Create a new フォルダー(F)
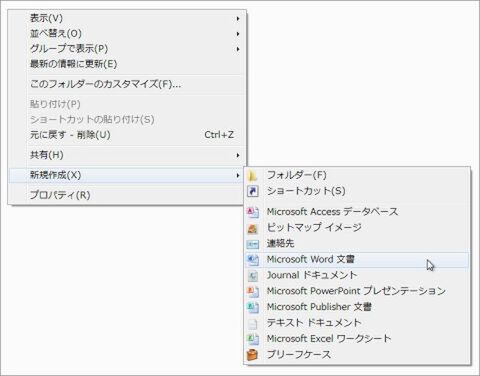480x376 pixels. [357, 175]
